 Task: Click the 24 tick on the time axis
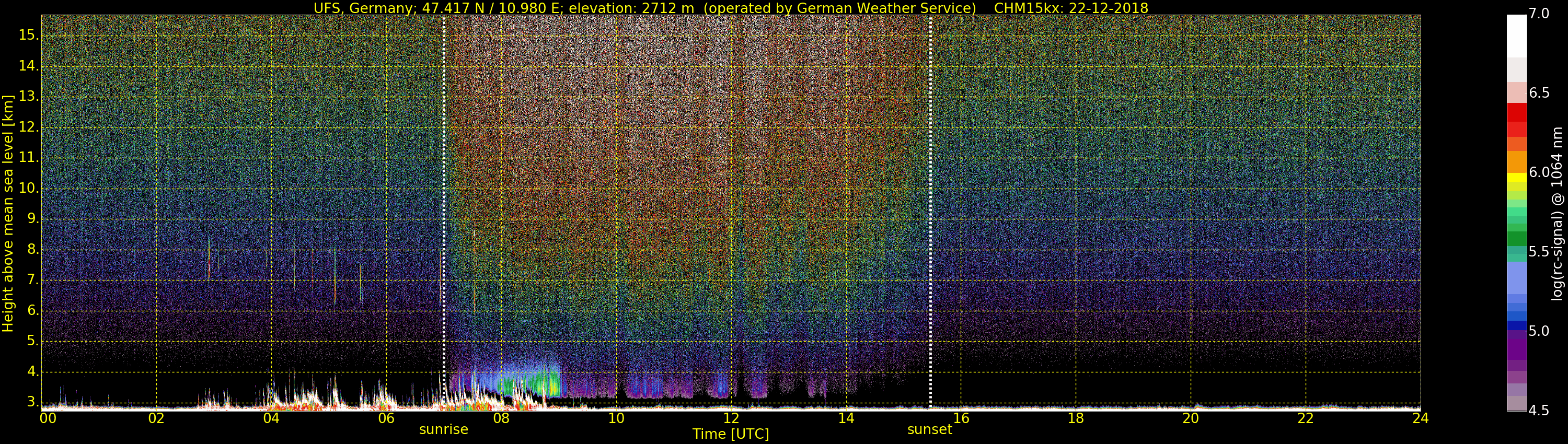1420,418
